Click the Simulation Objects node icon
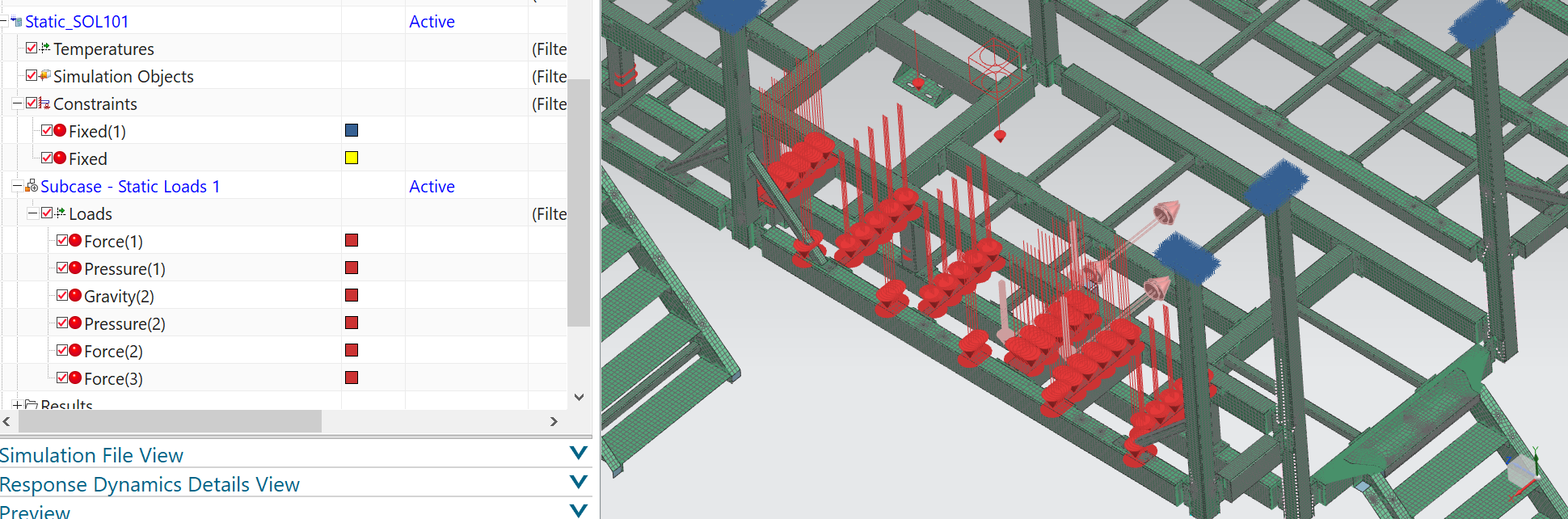 pos(45,76)
